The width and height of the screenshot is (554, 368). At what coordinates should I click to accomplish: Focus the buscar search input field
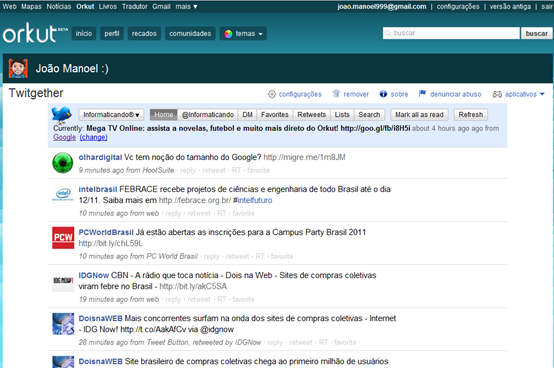[x=451, y=33]
